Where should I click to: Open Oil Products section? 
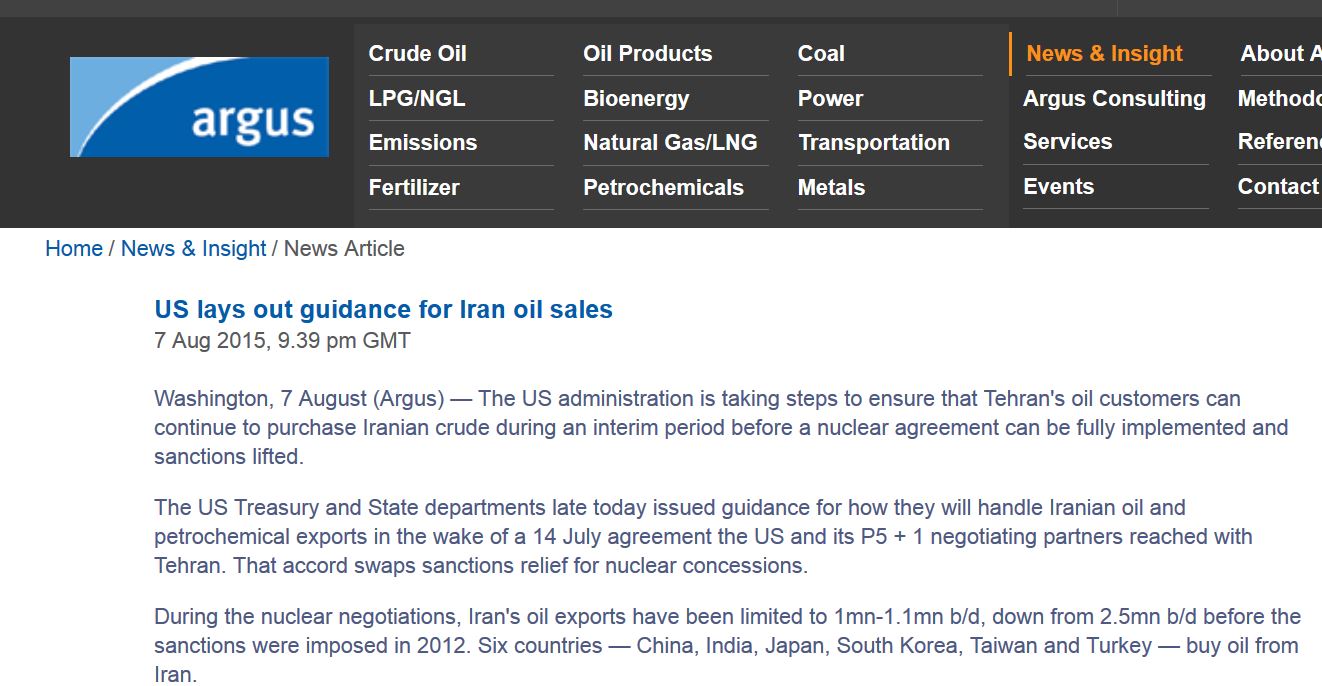coord(648,54)
